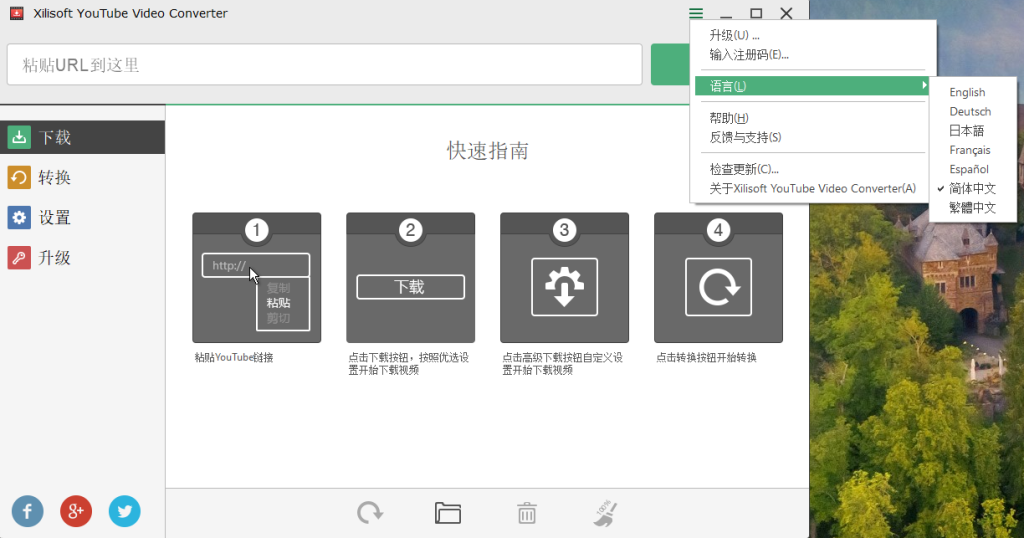Click the convert refresh icon in bottom toolbar

[370, 513]
